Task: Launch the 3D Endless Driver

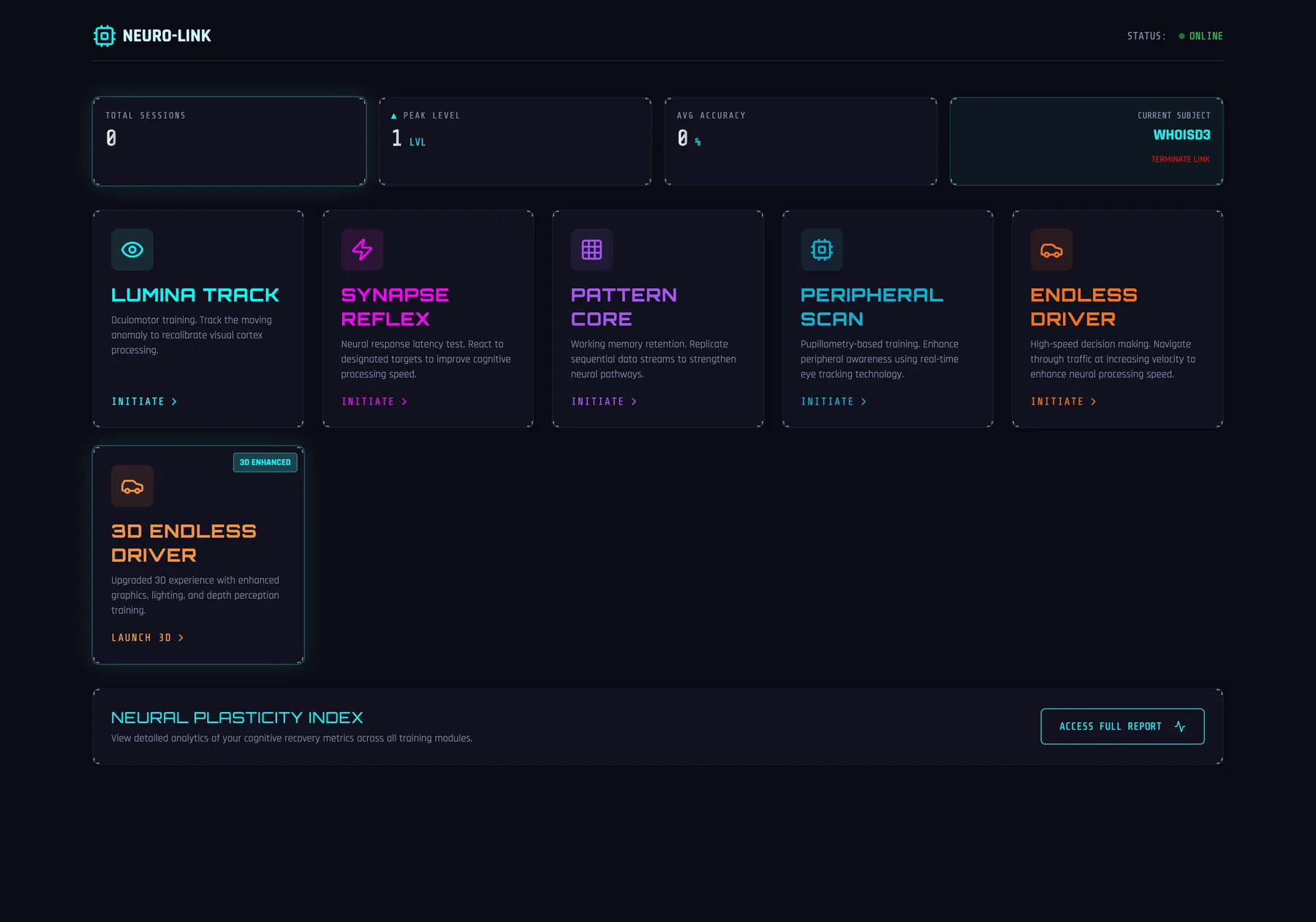Action: point(148,638)
